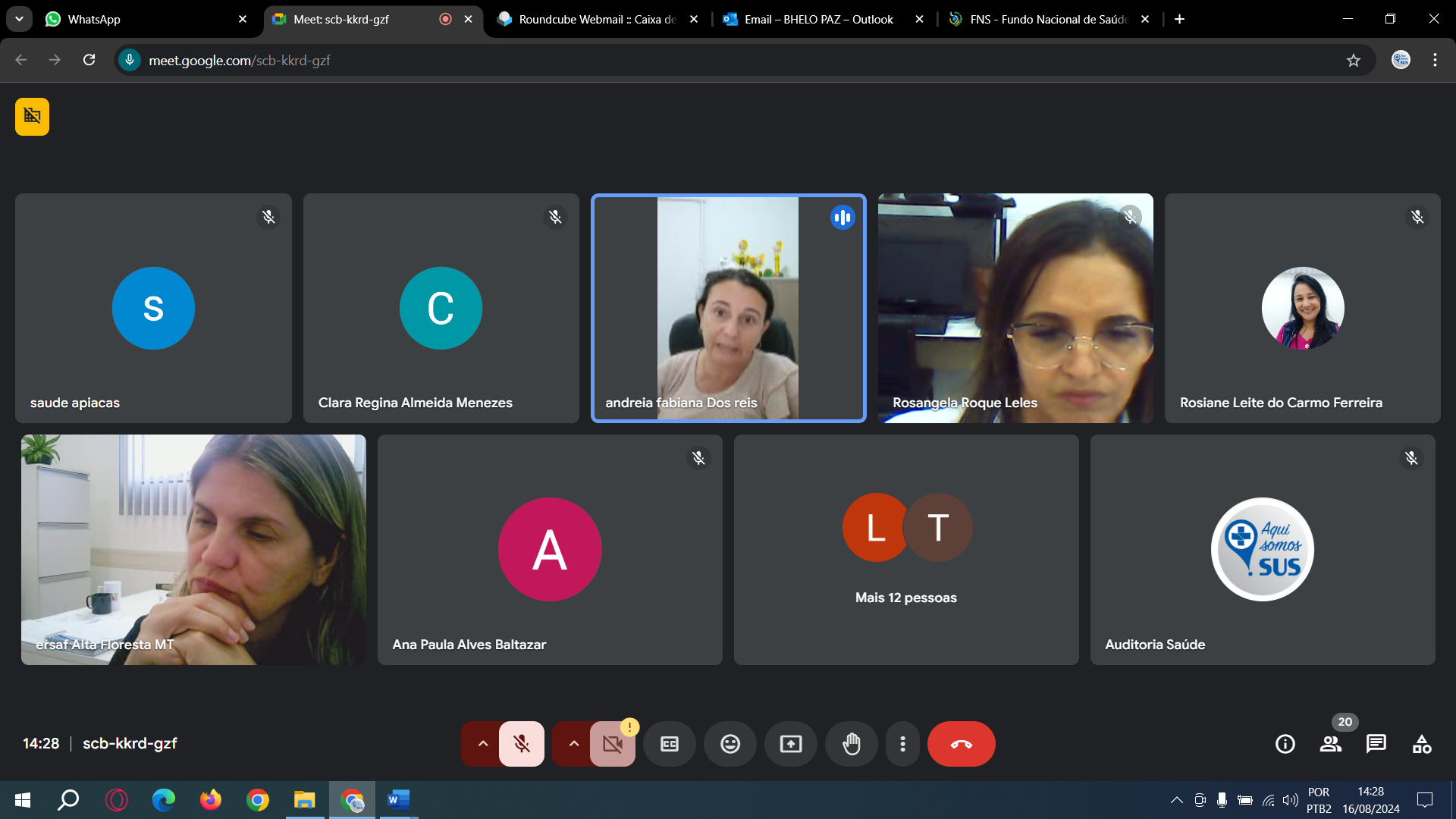This screenshot has width=1456, height=819.
Task: Open Windows taskbar search
Action: click(68, 800)
